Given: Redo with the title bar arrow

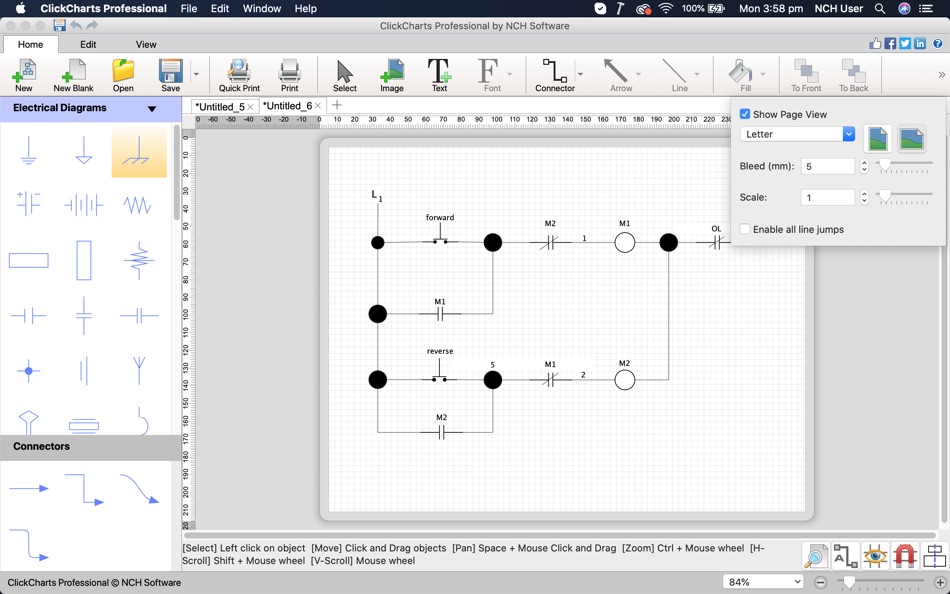Looking at the screenshot, I should coord(92,25).
